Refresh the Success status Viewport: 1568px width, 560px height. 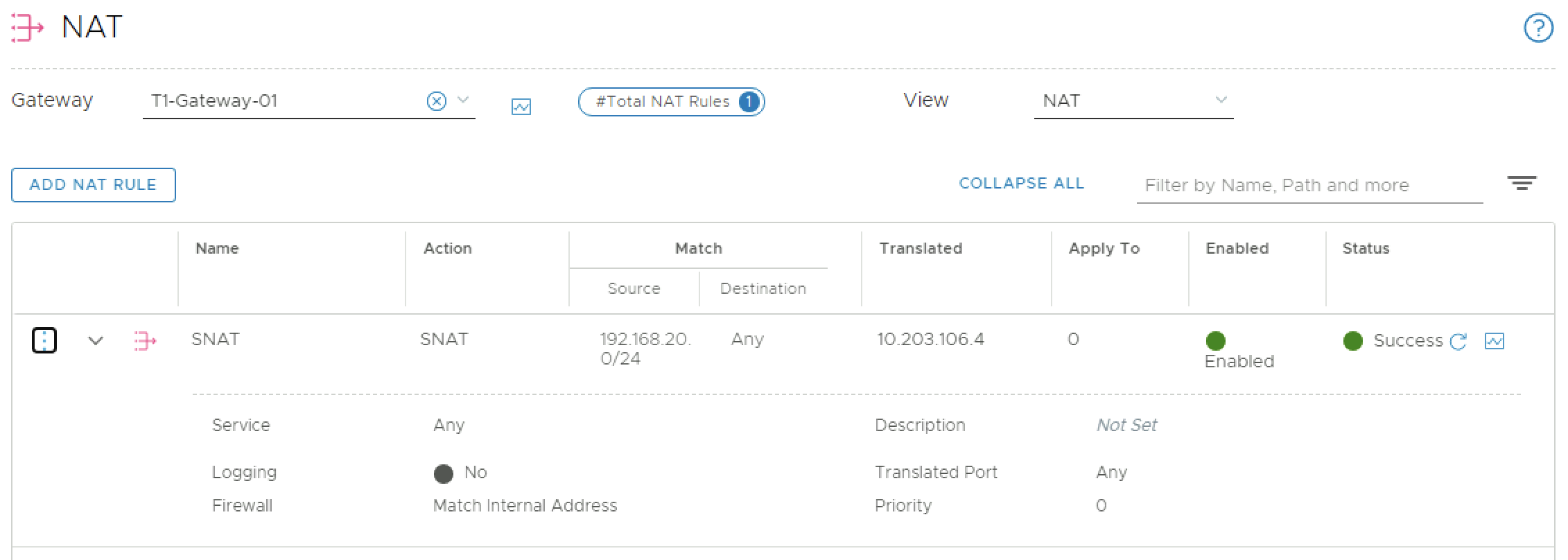tap(1458, 341)
